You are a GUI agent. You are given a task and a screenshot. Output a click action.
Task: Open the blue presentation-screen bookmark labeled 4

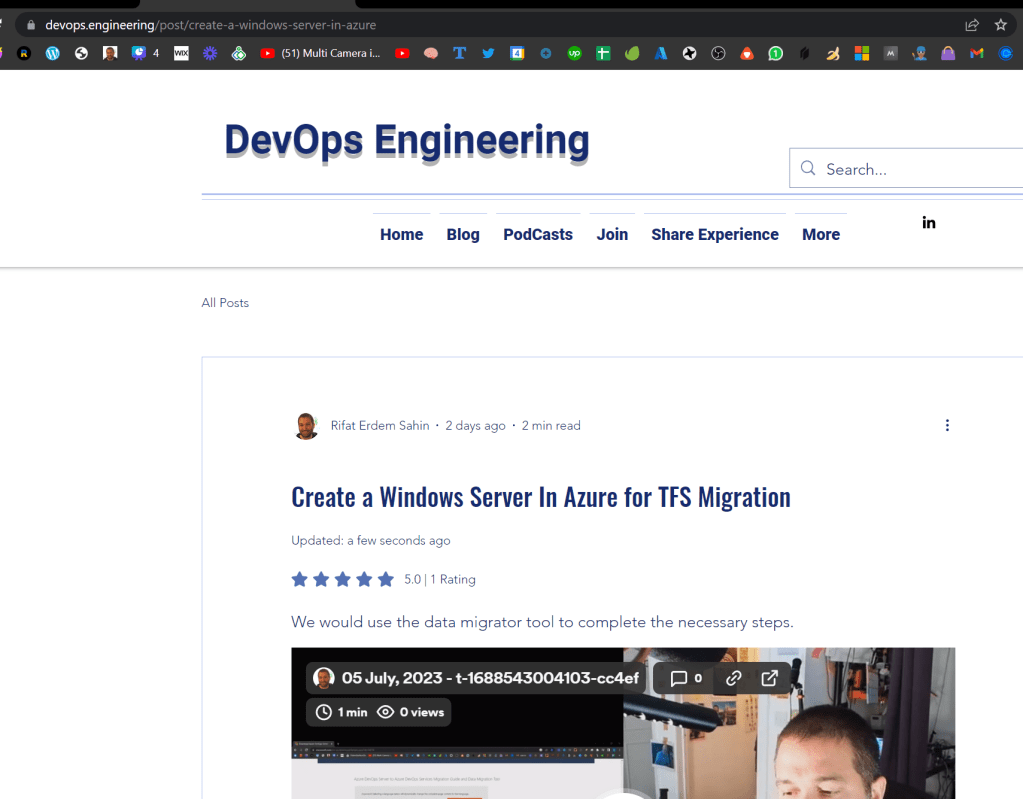point(146,53)
